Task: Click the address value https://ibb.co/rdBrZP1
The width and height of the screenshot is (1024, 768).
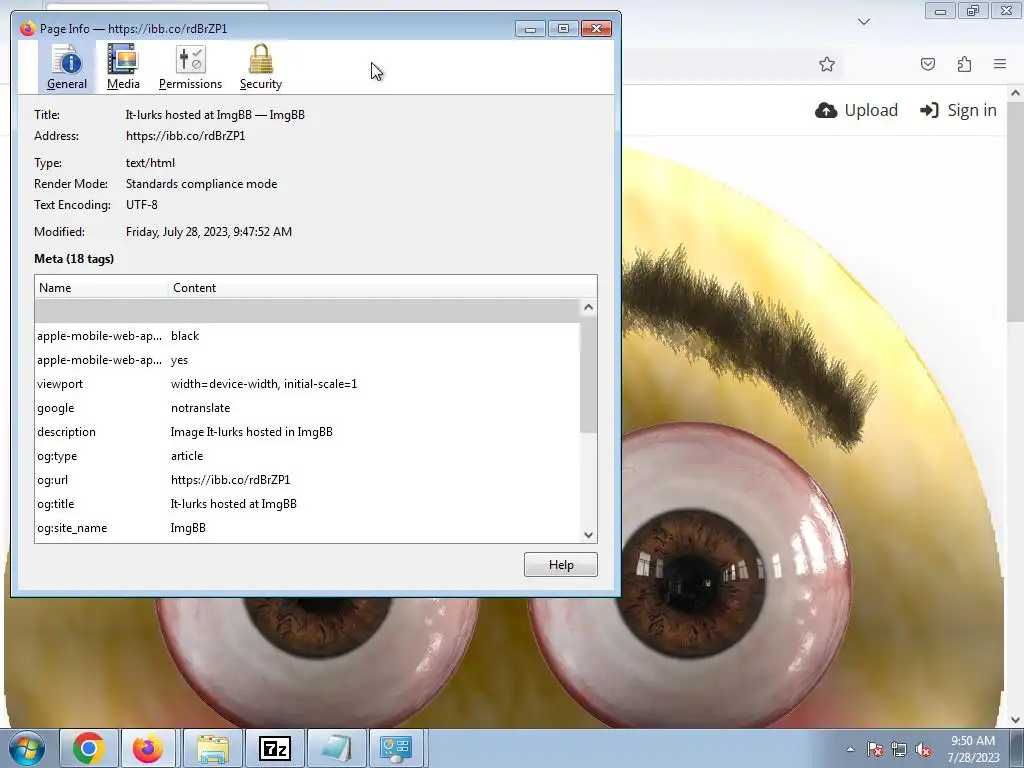Action: coord(185,136)
